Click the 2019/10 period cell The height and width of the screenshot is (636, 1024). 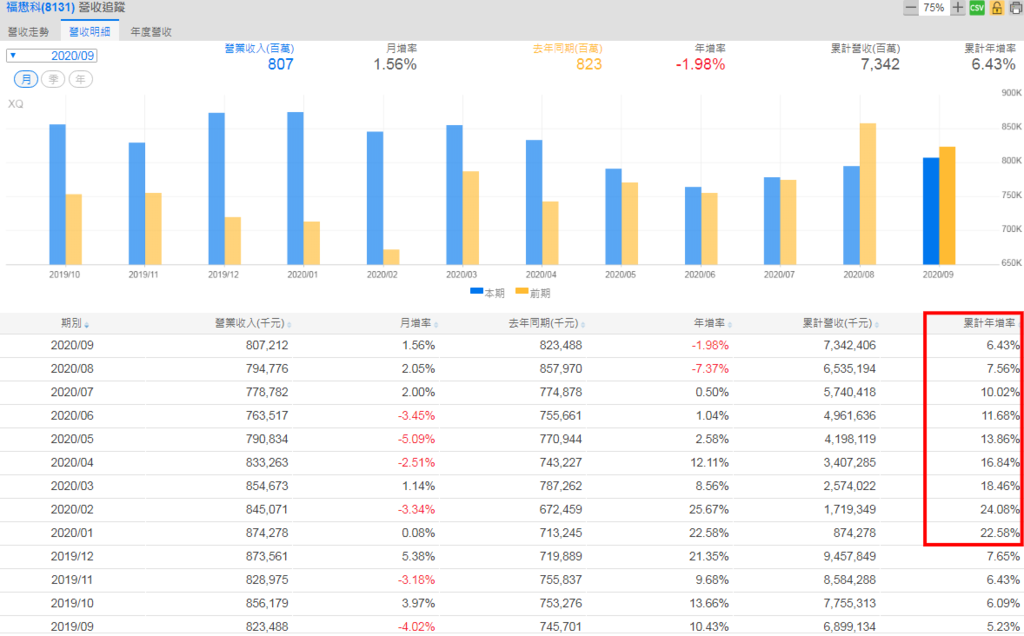[72, 604]
